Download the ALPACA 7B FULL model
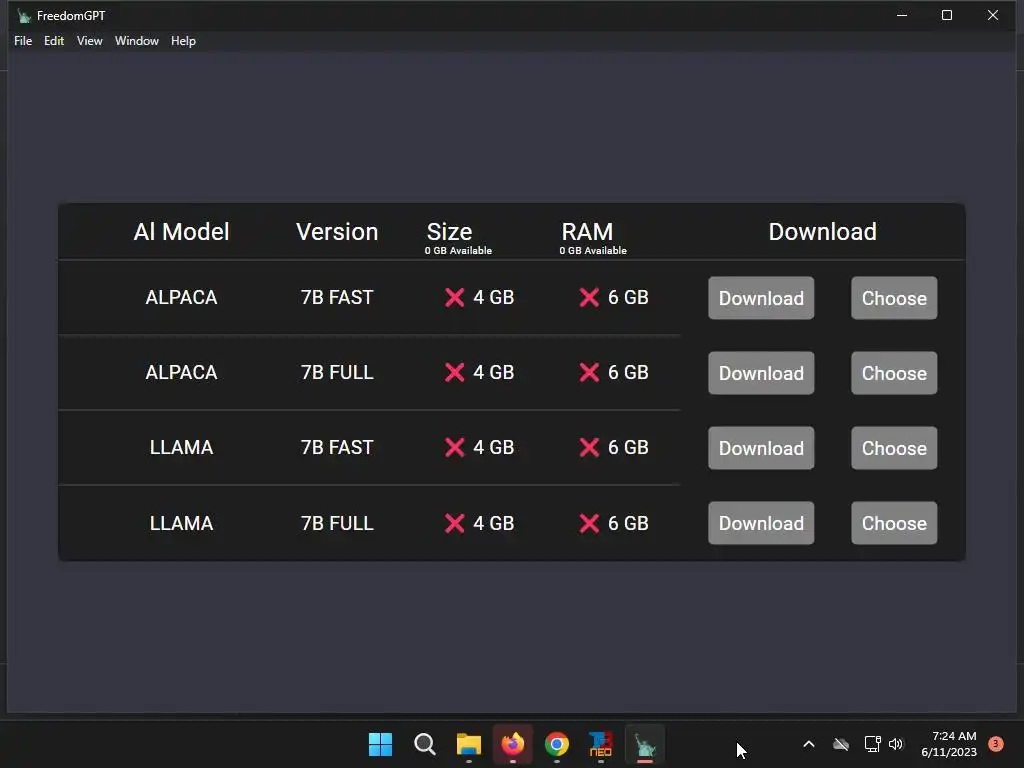Image resolution: width=1024 pixels, height=768 pixels. coord(761,373)
